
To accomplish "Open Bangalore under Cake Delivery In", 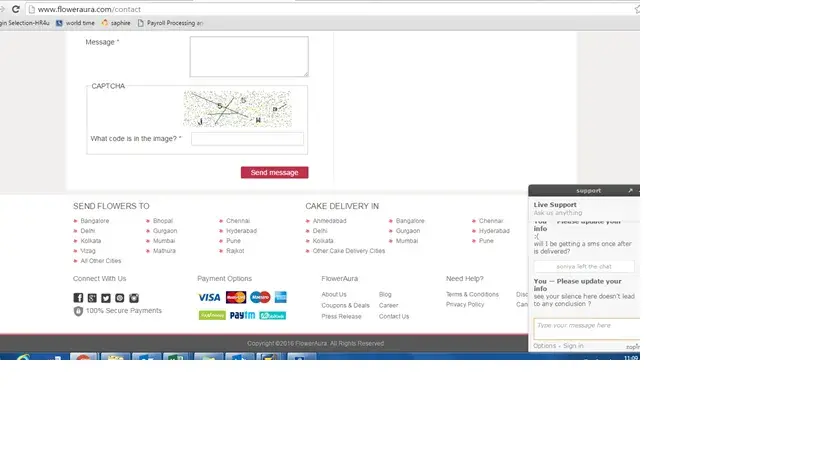I will point(410,221).
